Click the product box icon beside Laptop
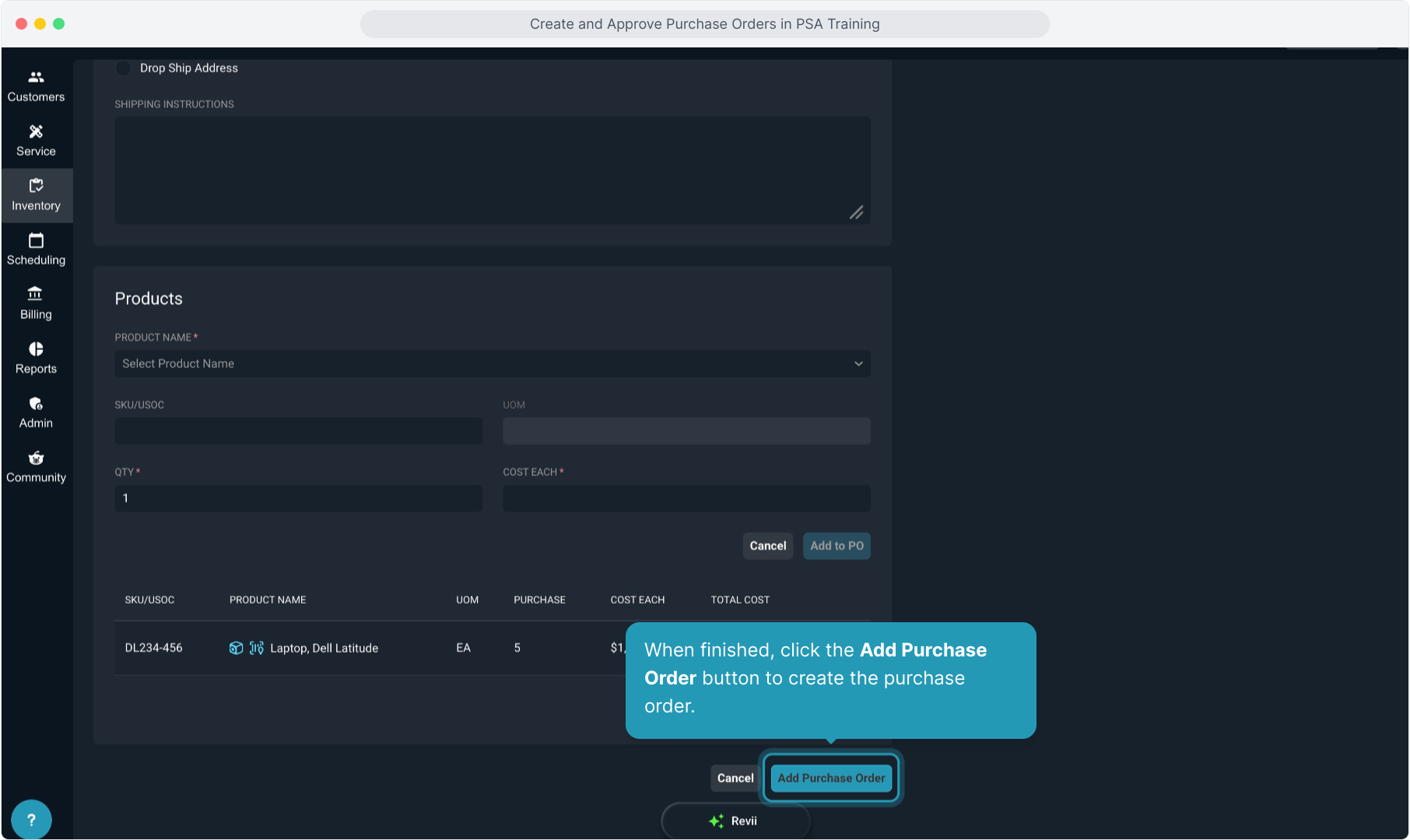1410x840 pixels. [x=236, y=648]
